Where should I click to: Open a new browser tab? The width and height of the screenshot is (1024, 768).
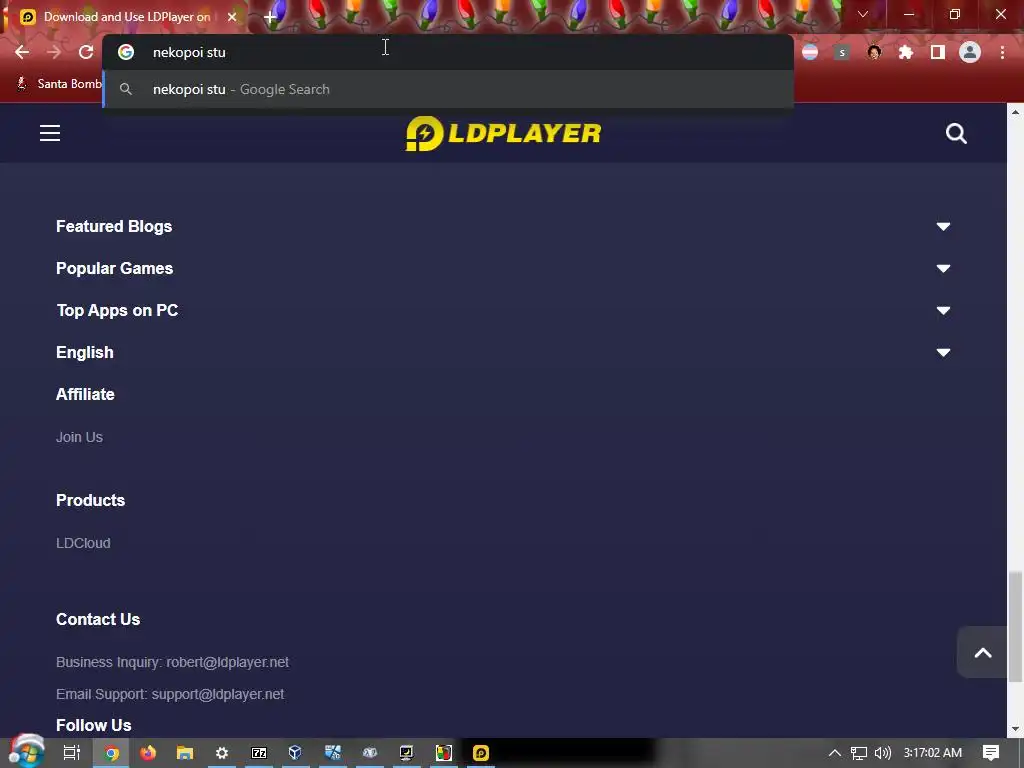coord(270,17)
